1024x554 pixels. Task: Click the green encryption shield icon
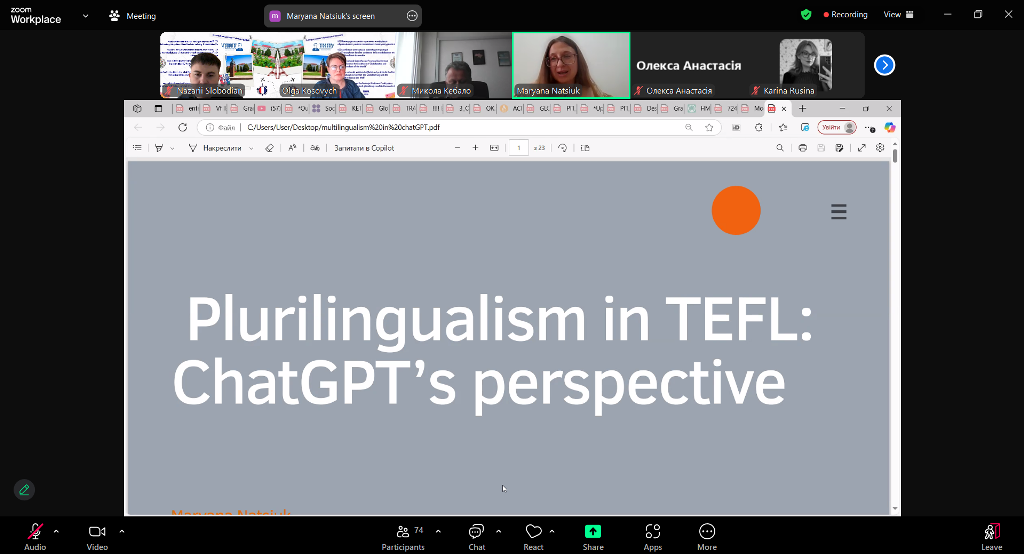click(x=806, y=15)
